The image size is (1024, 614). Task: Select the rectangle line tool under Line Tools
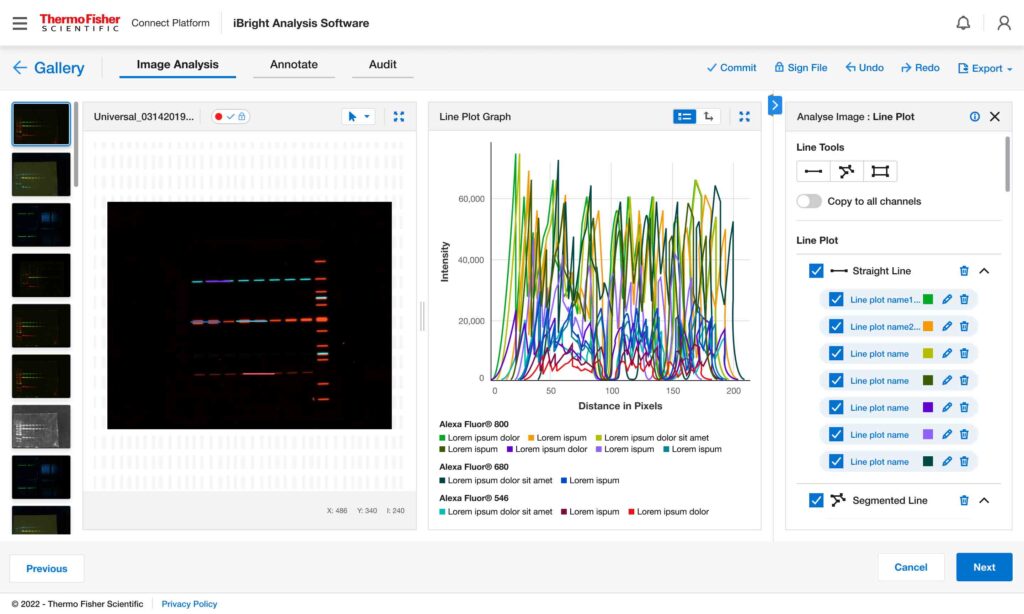click(x=880, y=171)
